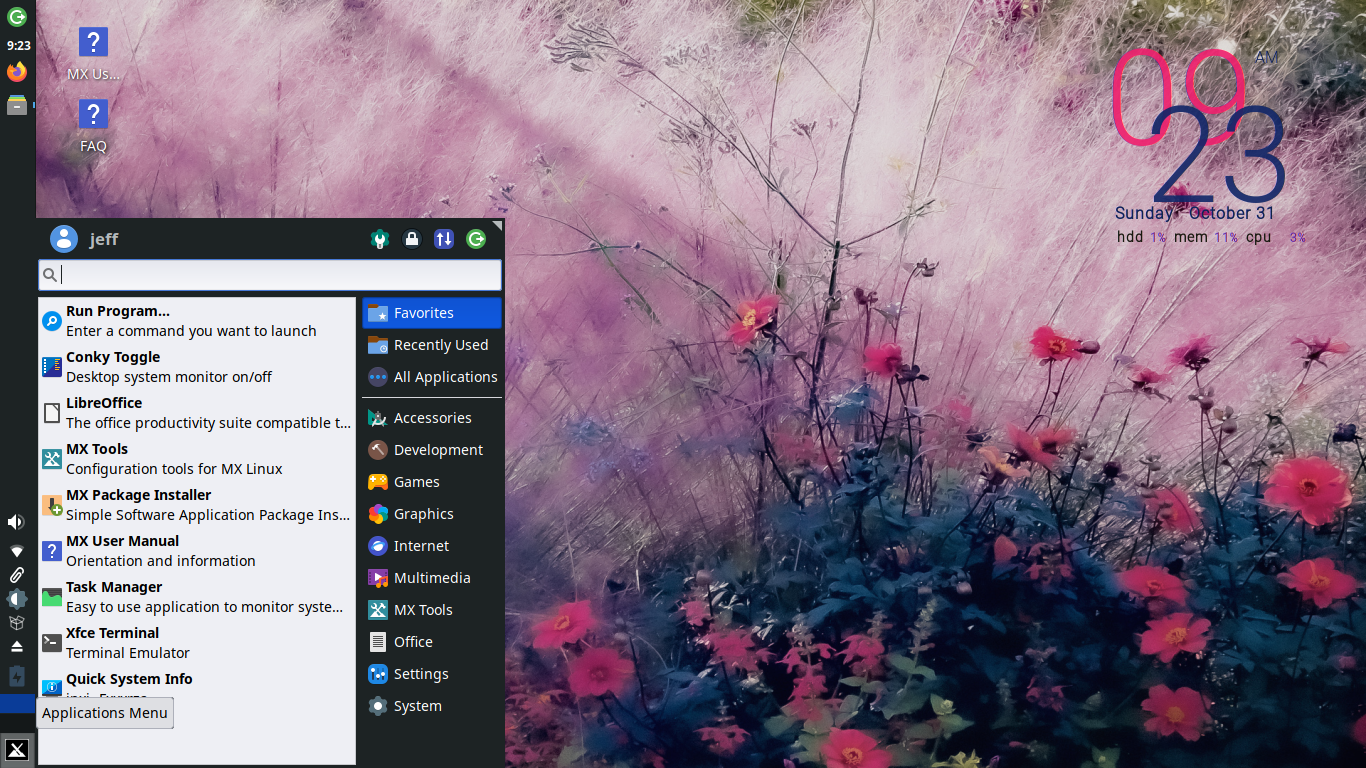Open the file manager drawer icon in panel
The width and height of the screenshot is (1366, 768).
(17, 105)
